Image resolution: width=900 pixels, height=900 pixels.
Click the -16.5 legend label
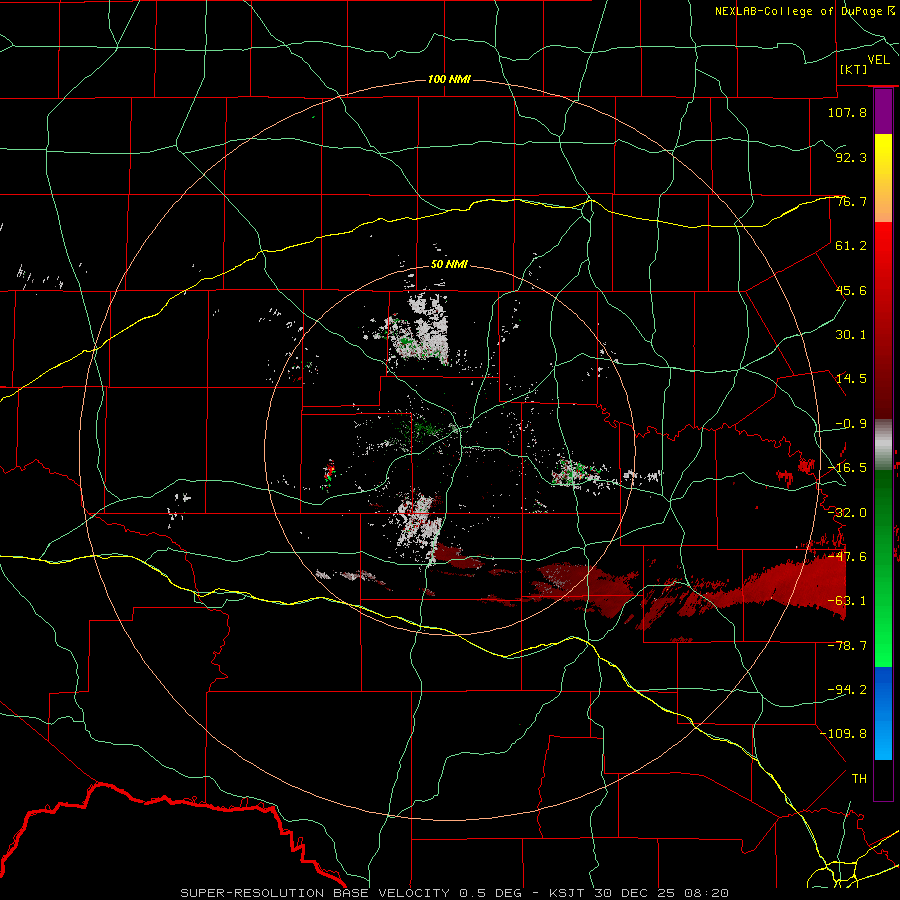click(x=847, y=468)
